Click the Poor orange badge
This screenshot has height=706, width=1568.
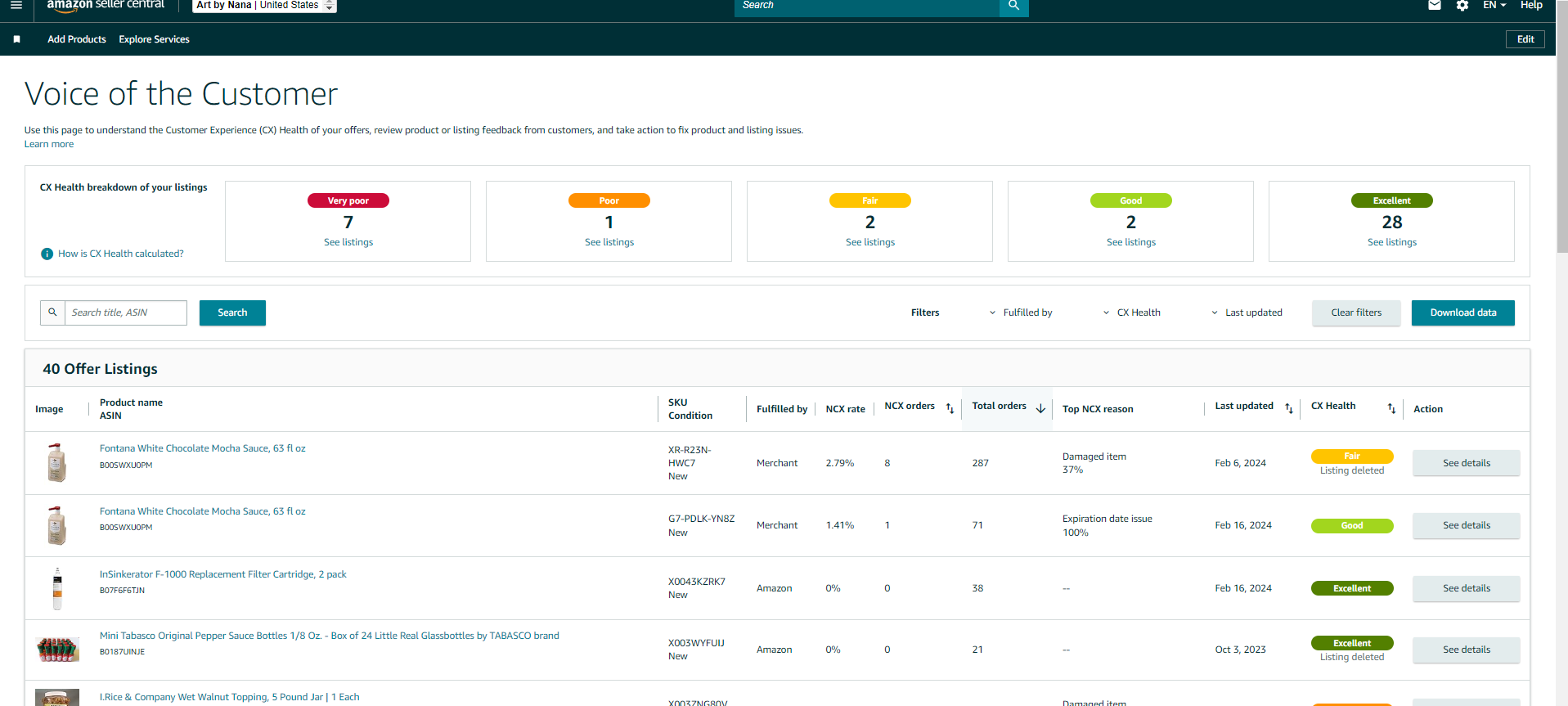pos(609,200)
